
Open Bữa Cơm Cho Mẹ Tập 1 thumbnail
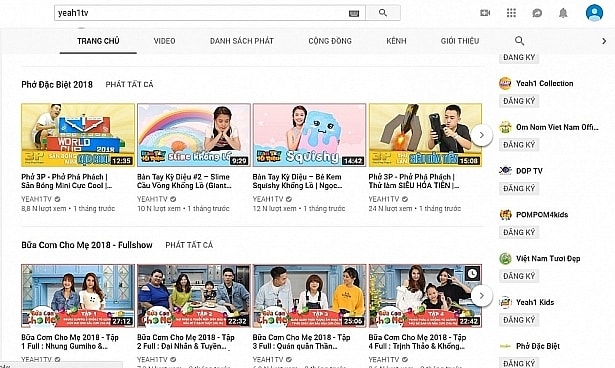(x=78, y=295)
